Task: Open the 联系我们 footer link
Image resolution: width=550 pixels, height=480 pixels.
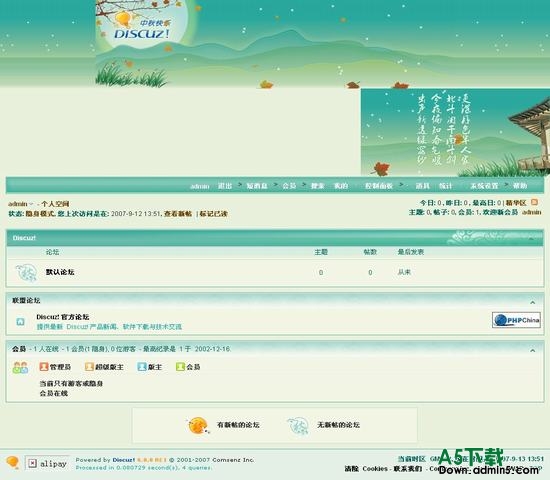Action: (408, 469)
